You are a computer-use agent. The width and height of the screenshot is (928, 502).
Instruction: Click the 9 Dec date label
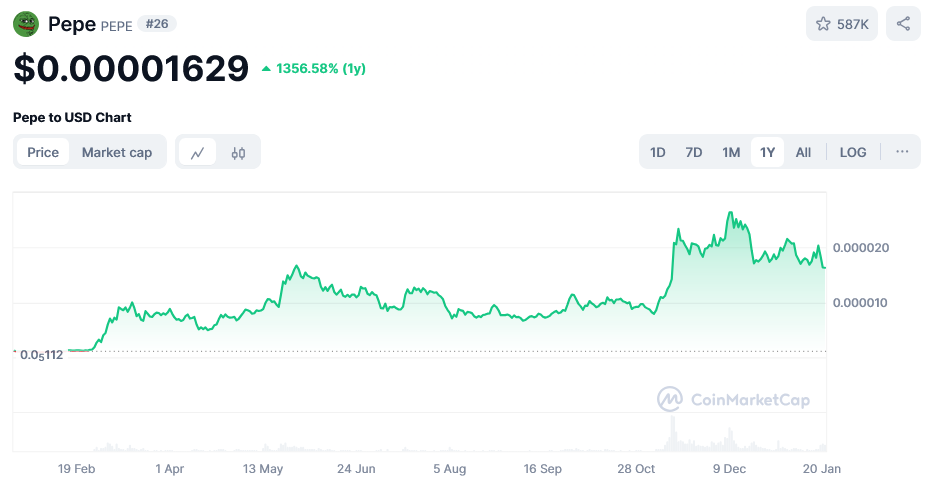729,469
